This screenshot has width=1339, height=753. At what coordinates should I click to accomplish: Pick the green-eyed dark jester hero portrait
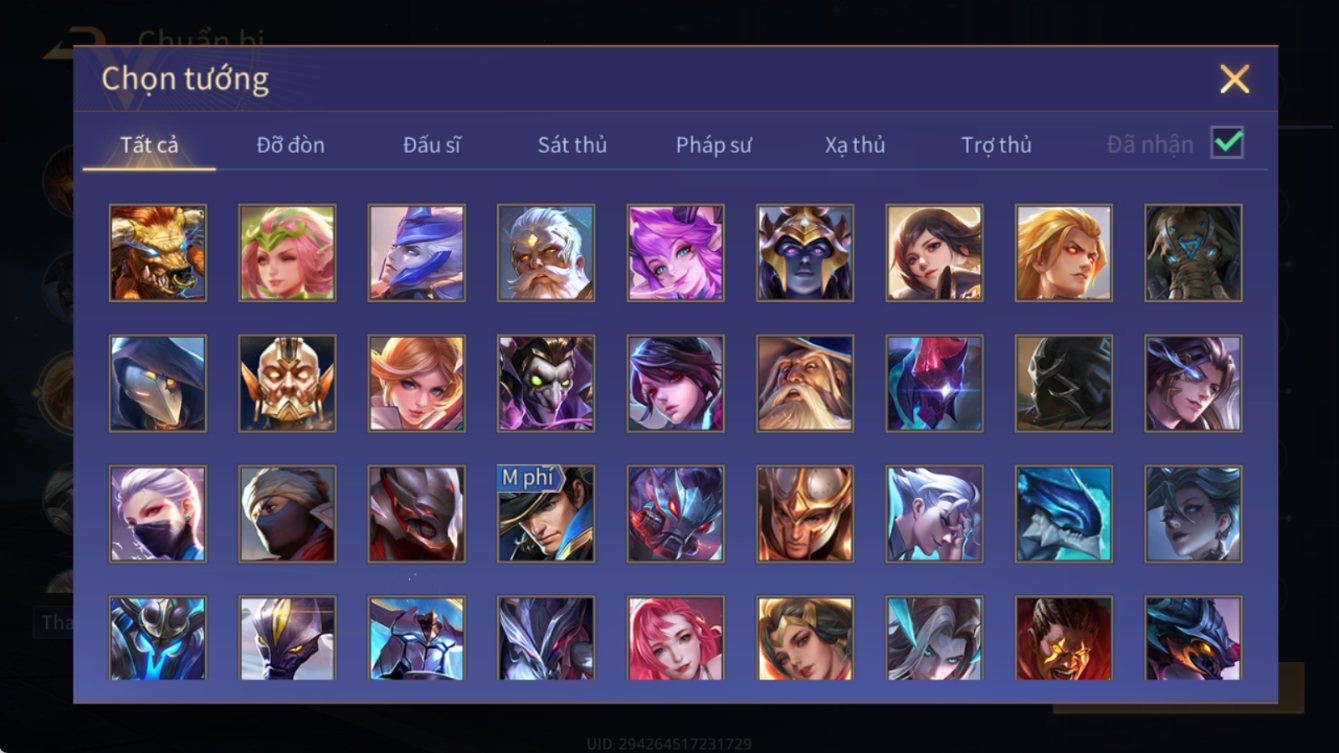tap(546, 384)
